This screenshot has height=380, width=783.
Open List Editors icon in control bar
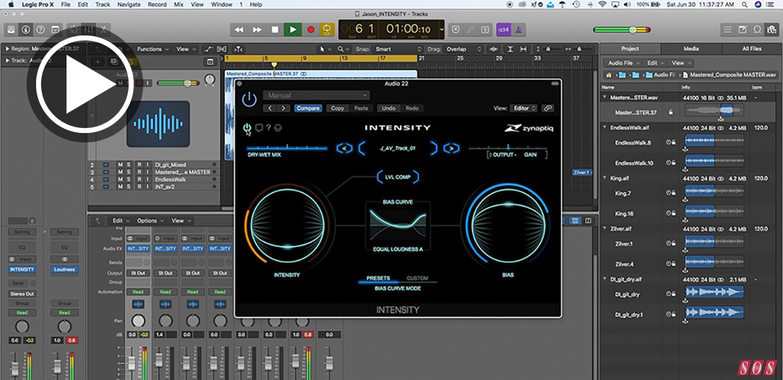tap(727, 29)
